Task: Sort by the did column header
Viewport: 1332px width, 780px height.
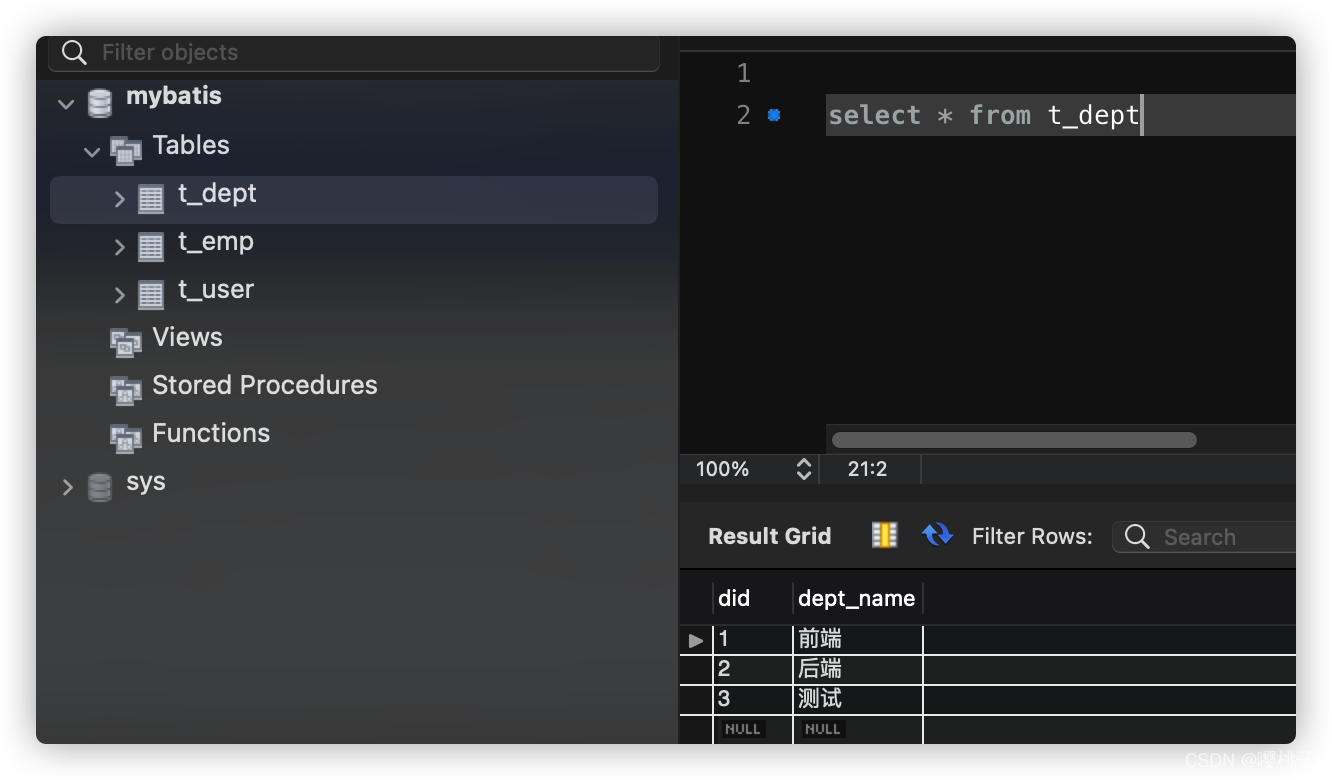Action: pos(752,599)
